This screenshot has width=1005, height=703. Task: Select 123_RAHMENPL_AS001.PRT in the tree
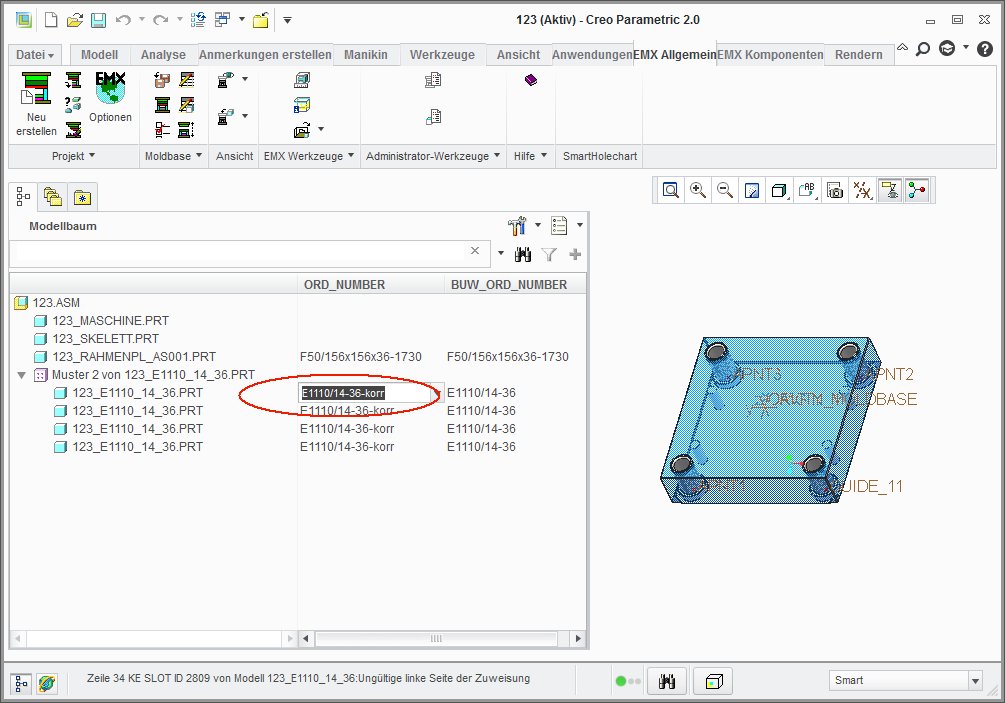(134, 356)
